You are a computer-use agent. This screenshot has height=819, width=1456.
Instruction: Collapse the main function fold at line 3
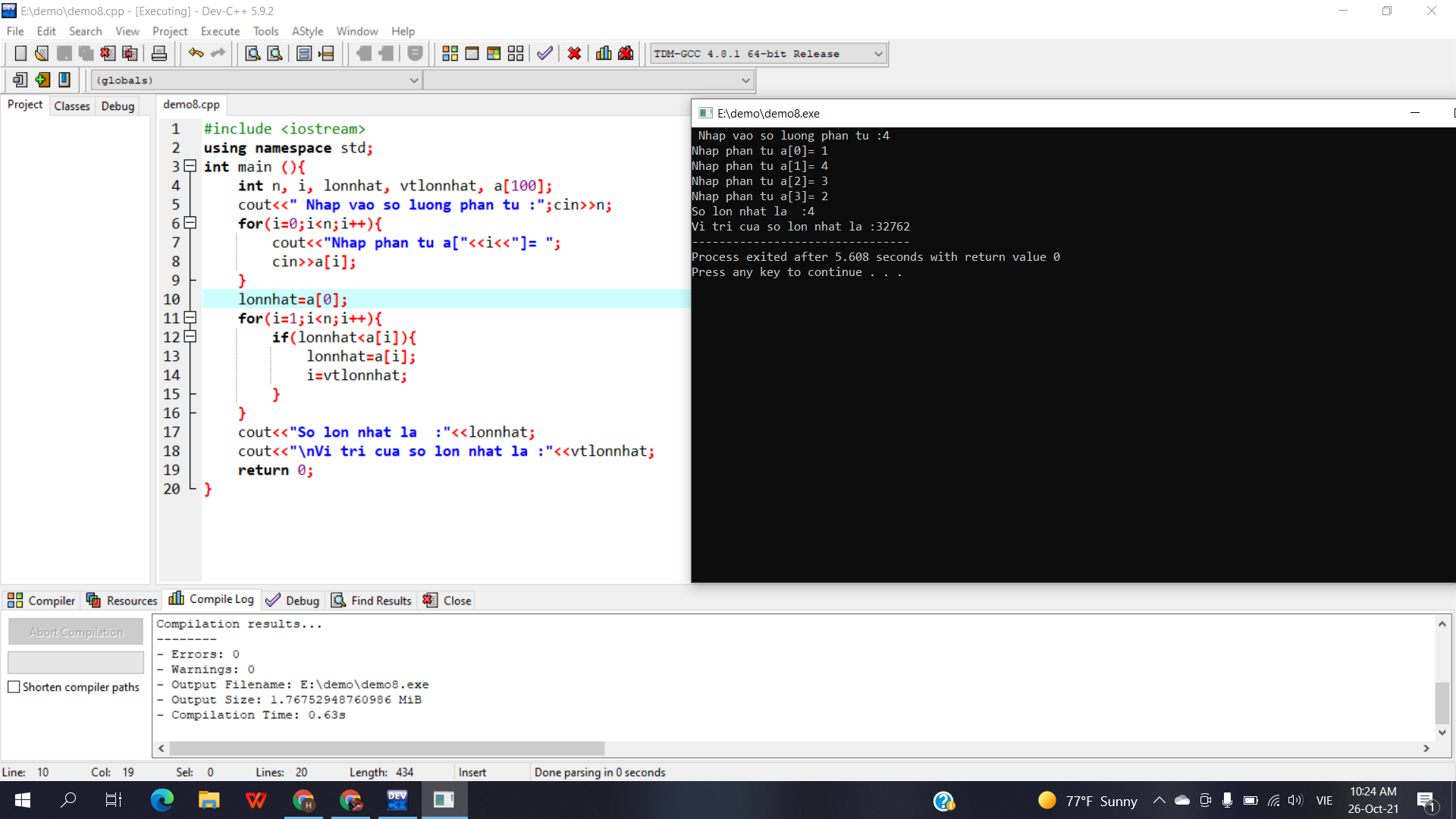point(190,166)
